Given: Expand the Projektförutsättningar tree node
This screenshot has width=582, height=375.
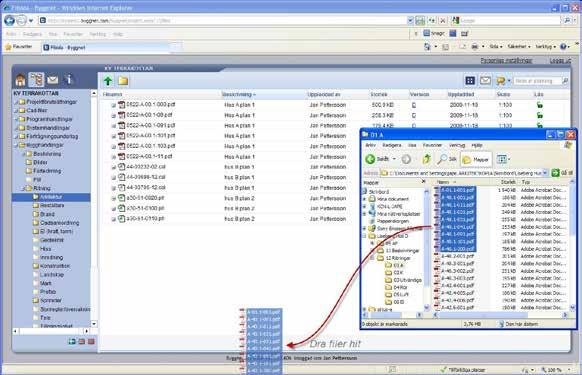Looking at the screenshot, I should coord(16,102).
